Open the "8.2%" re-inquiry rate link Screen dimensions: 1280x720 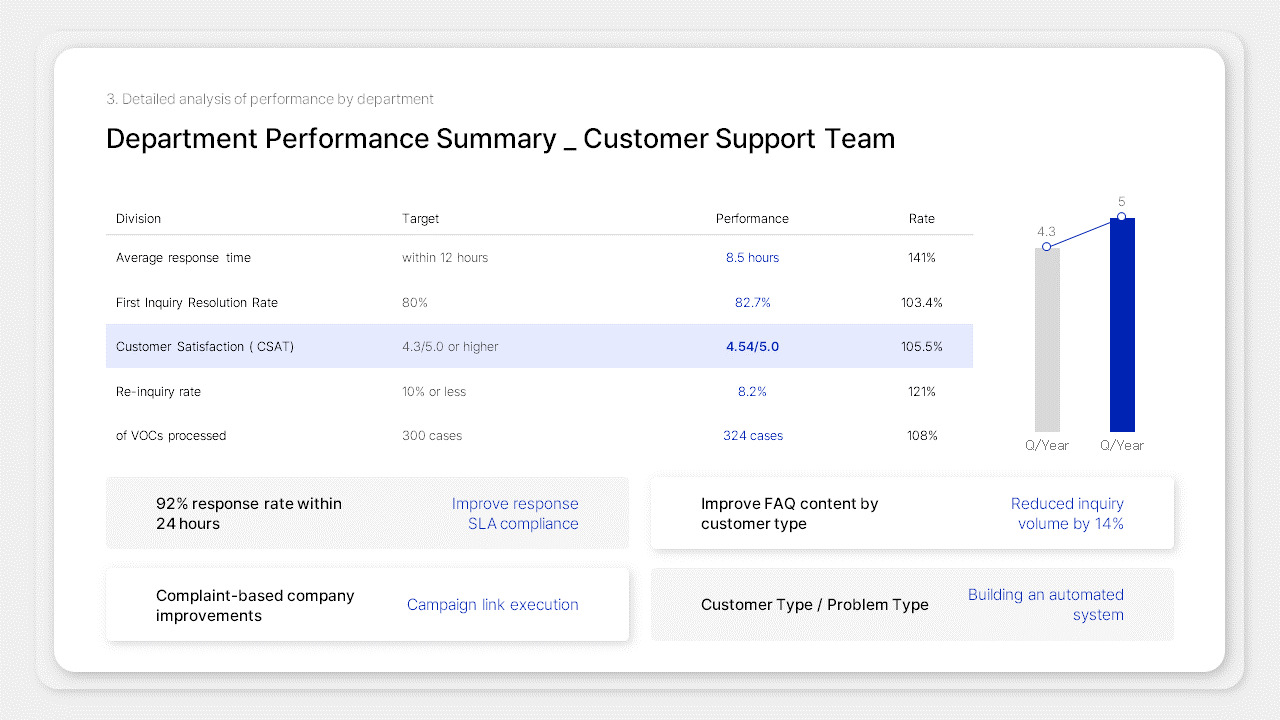coord(752,391)
